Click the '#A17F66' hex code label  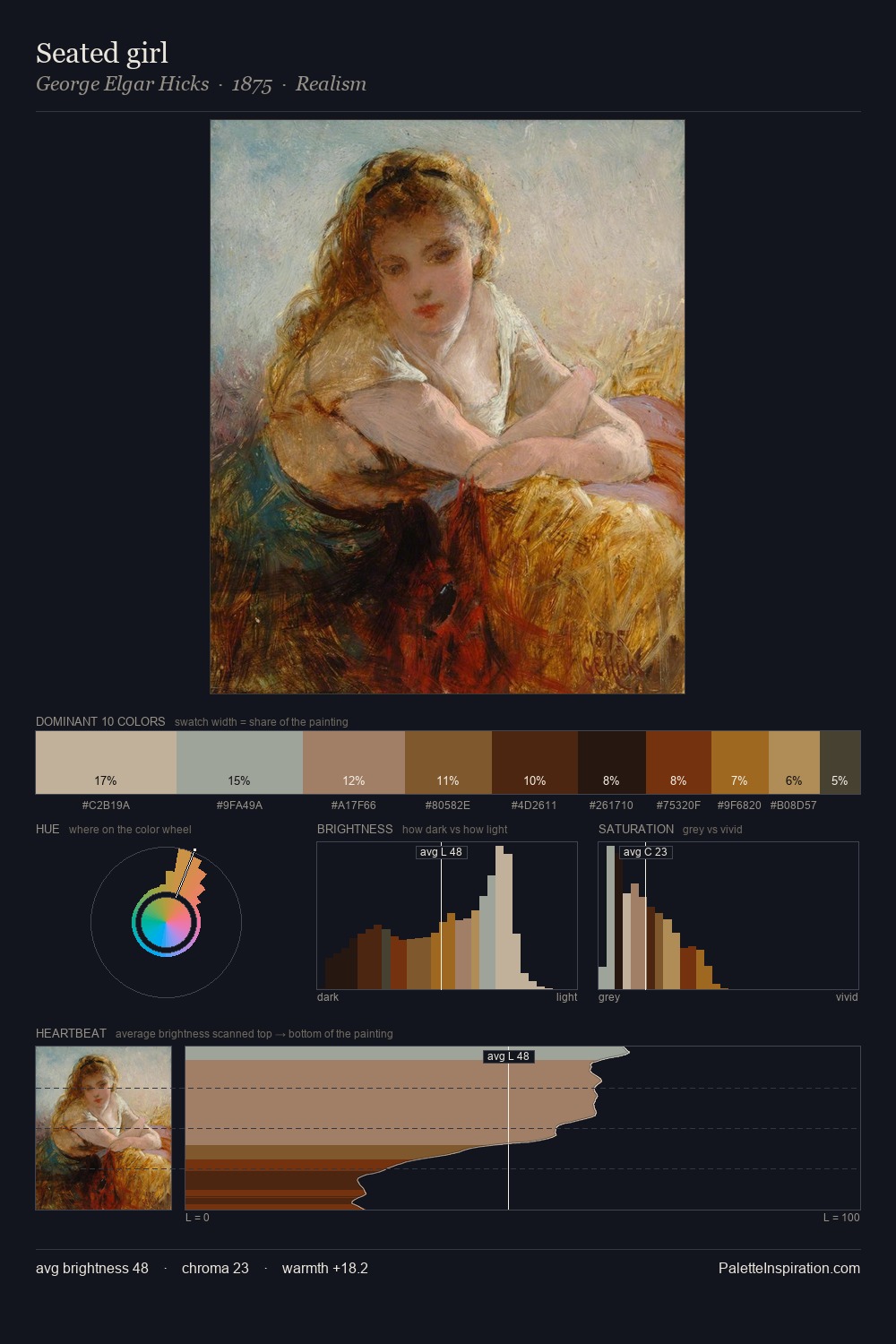click(x=354, y=805)
